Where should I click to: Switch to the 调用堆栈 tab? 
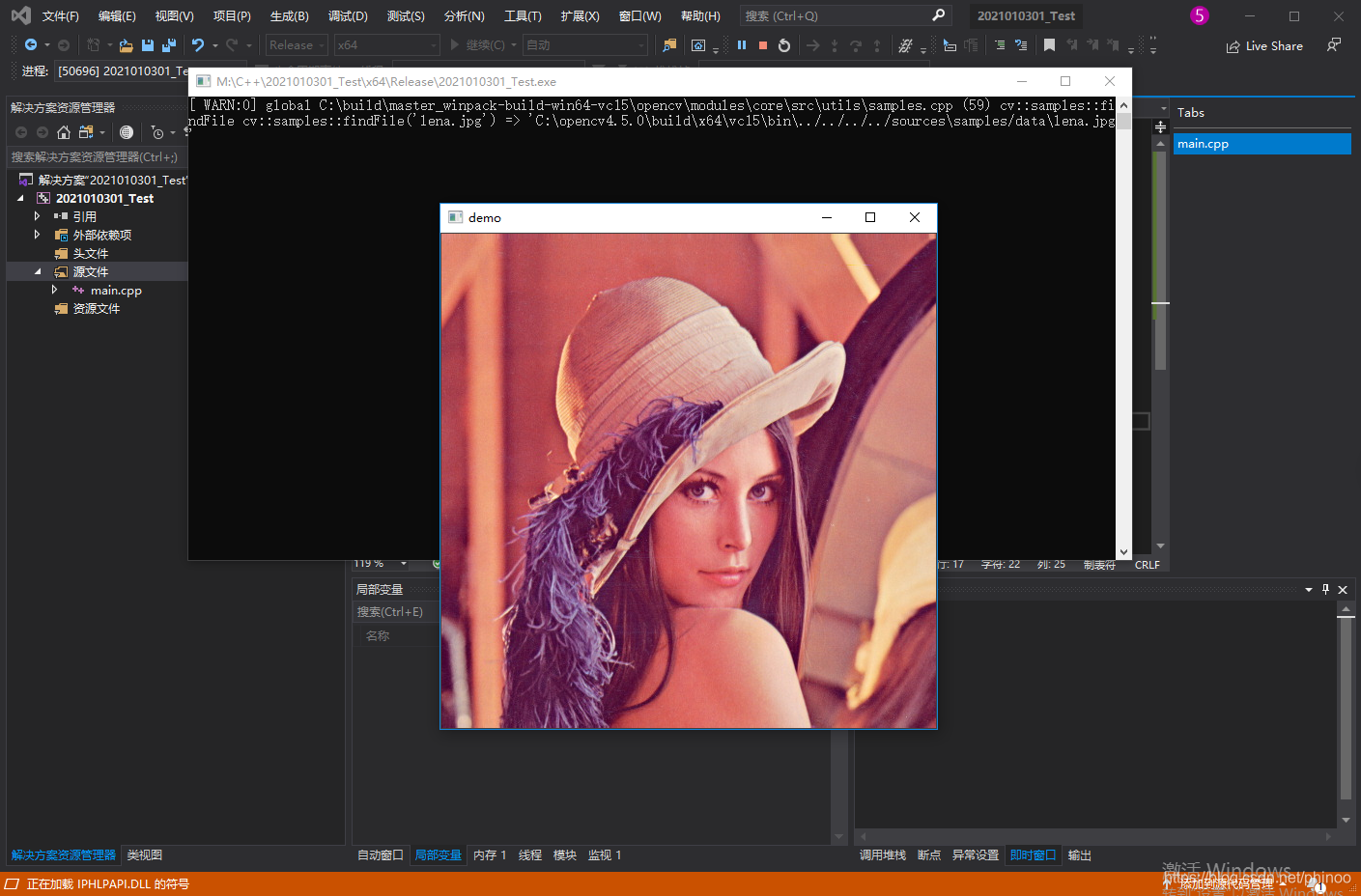pyautogui.click(x=883, y=855)
